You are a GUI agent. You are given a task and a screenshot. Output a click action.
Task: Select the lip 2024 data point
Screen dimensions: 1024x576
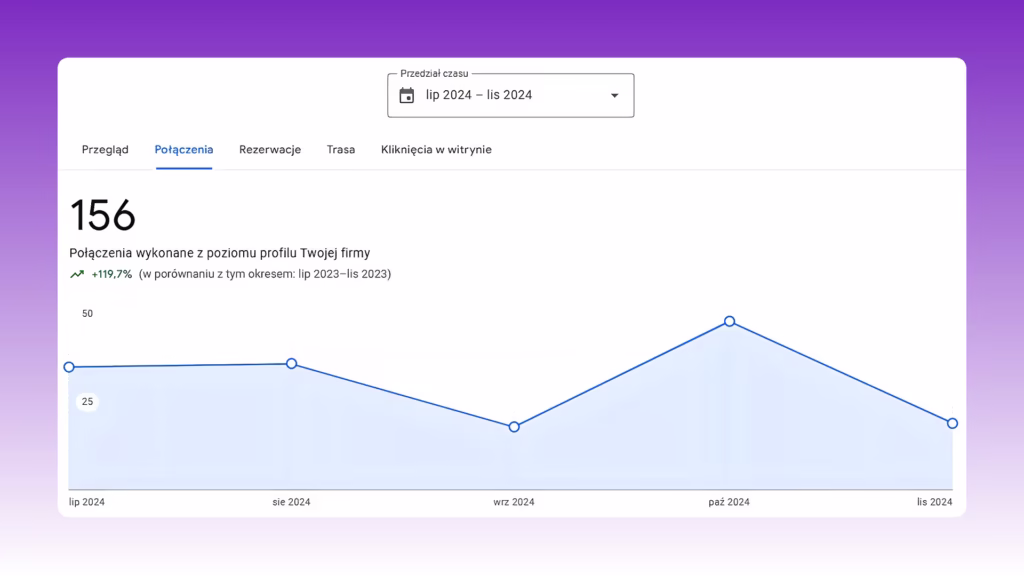69,367
